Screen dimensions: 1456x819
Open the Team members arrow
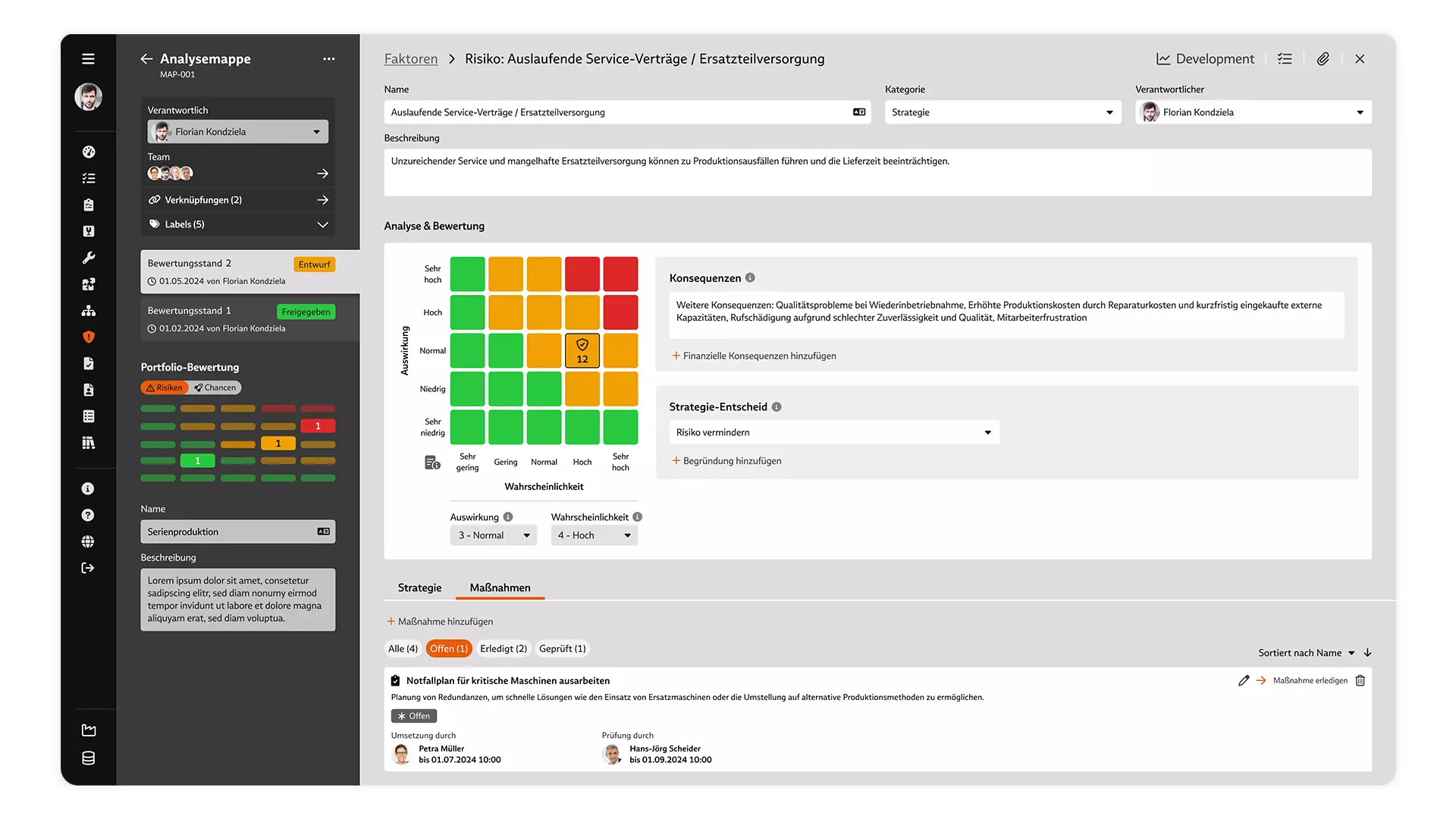(322, 173)
